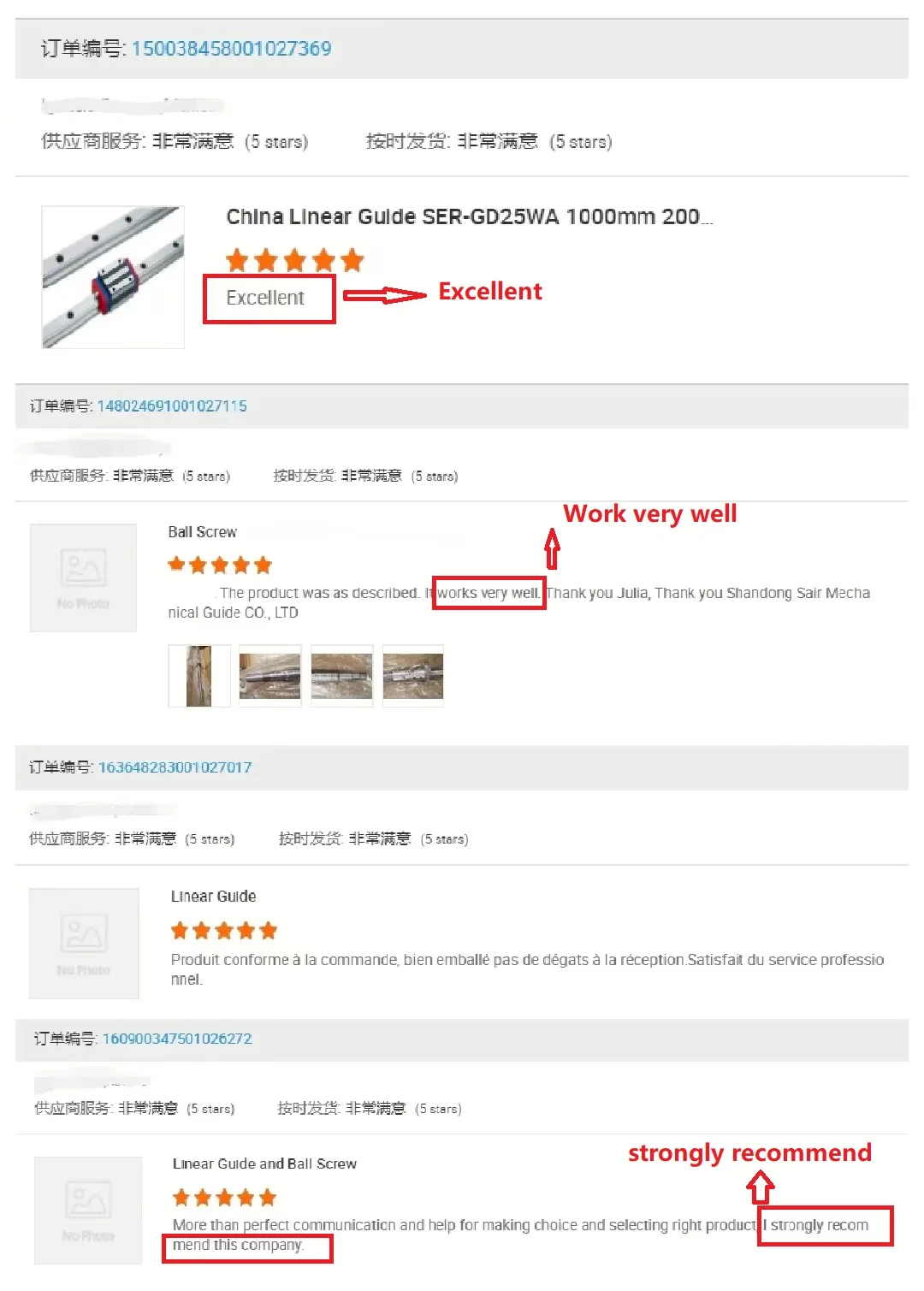Screen dimensions: 924x1291
Task: Click No Photo placeholder beside Linear Guide
Action: click(84, 944)
